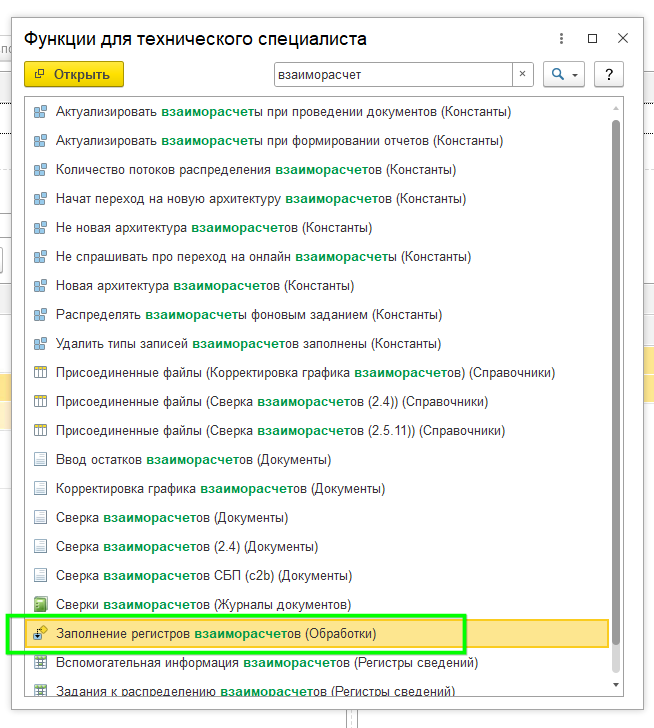Click the icon beside Начат переход на новую архитектуру
The image size is (654, 728).
coord(40,199)
